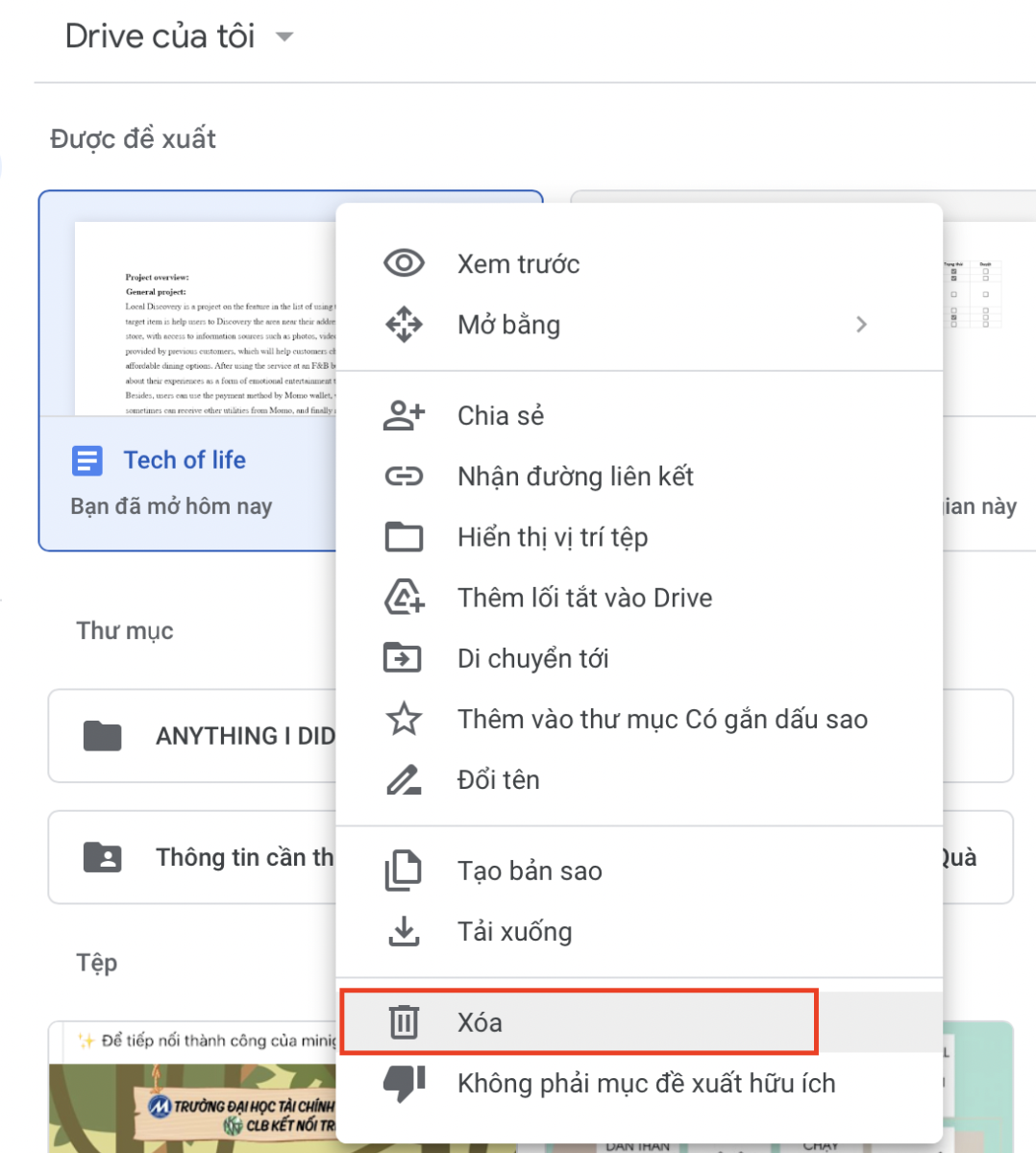Viewport: 1036px width, 1153px height.
Task: Click the eye icon next to Xem trước
Action: [405, 262]
